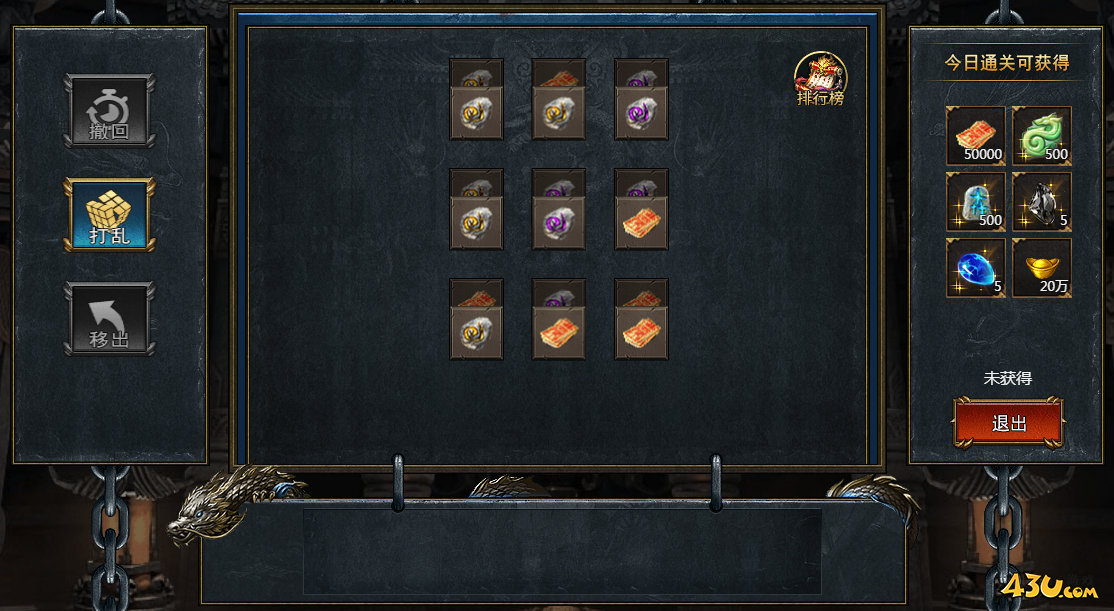
Task: Click the middle-left gold spiral tile
Action: coord(476,222)
